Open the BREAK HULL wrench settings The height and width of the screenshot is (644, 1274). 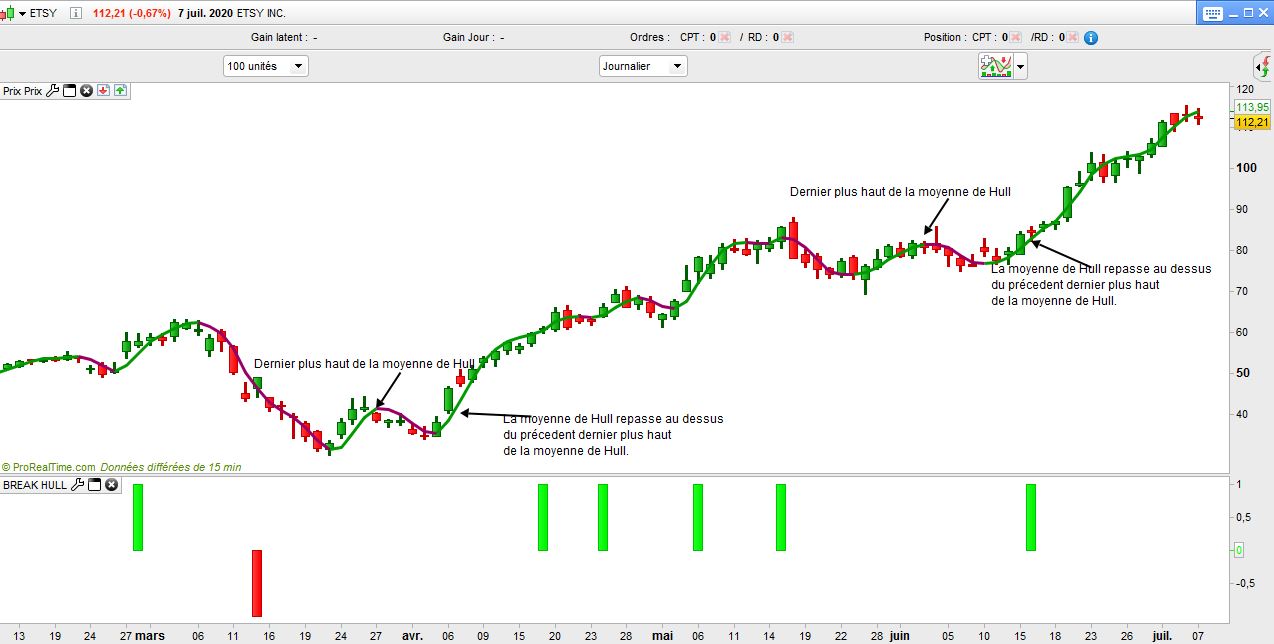coord(77,485)
